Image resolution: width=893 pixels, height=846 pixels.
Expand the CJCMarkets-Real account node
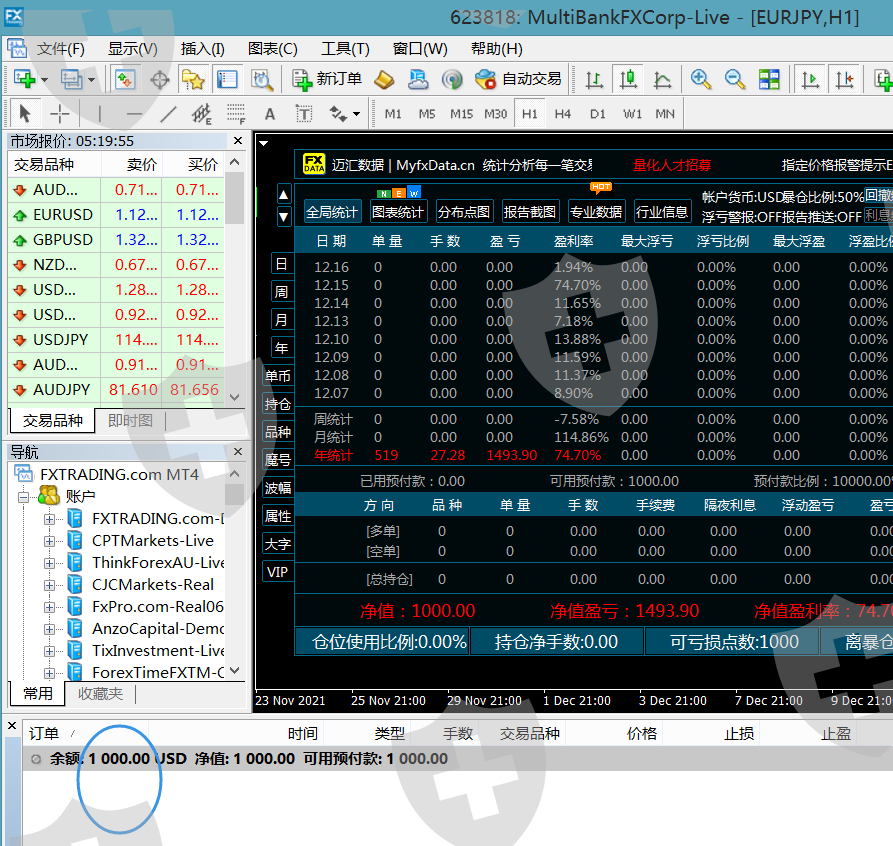[x=50, y=585]
